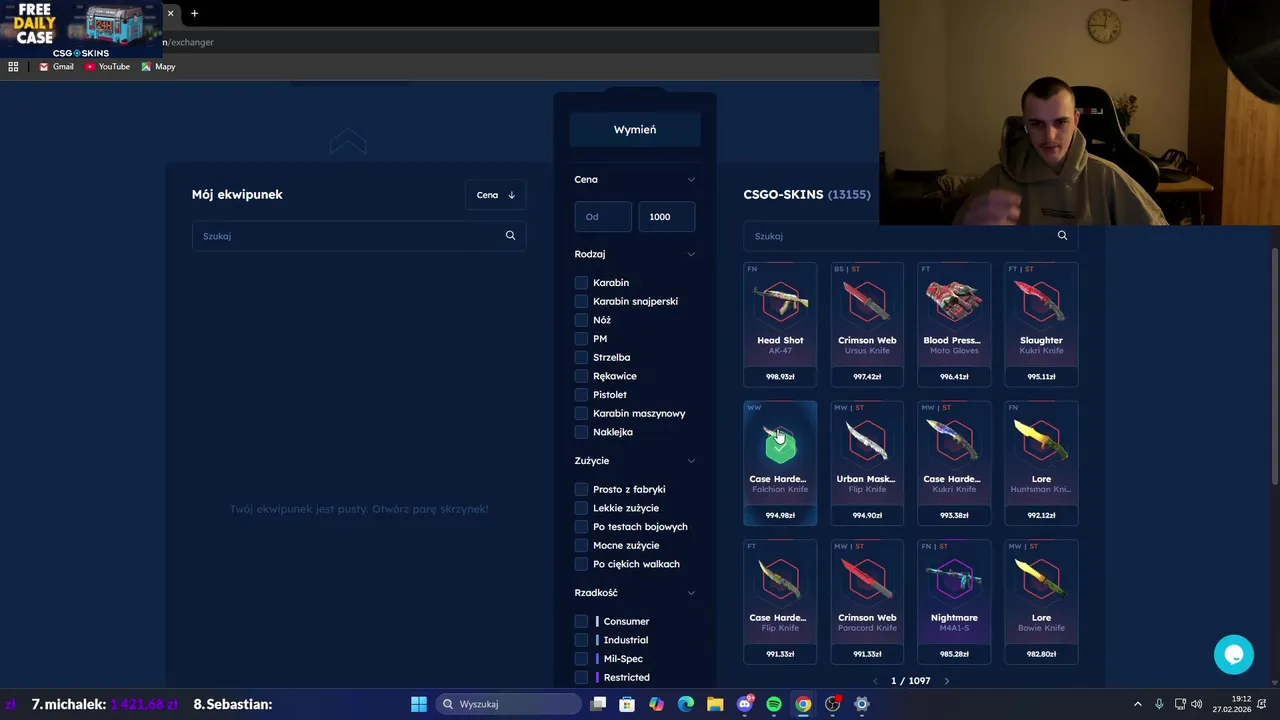Check the Po ciężkich walkach checkbox
This screenshot has width=1280, height=720.
pyautogui.click(x=581, y=564)
